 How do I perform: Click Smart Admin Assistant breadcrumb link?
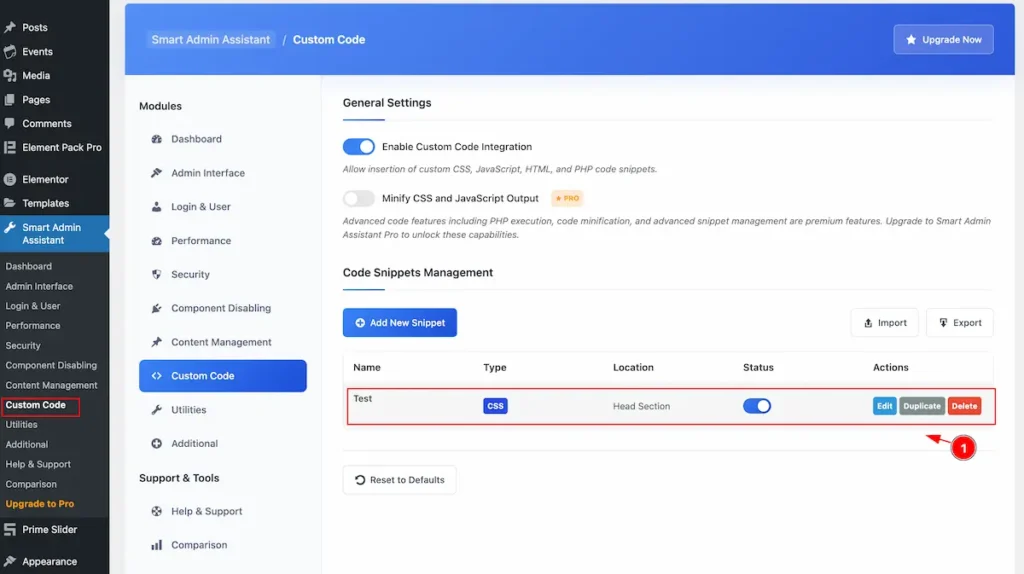point(211,40)
